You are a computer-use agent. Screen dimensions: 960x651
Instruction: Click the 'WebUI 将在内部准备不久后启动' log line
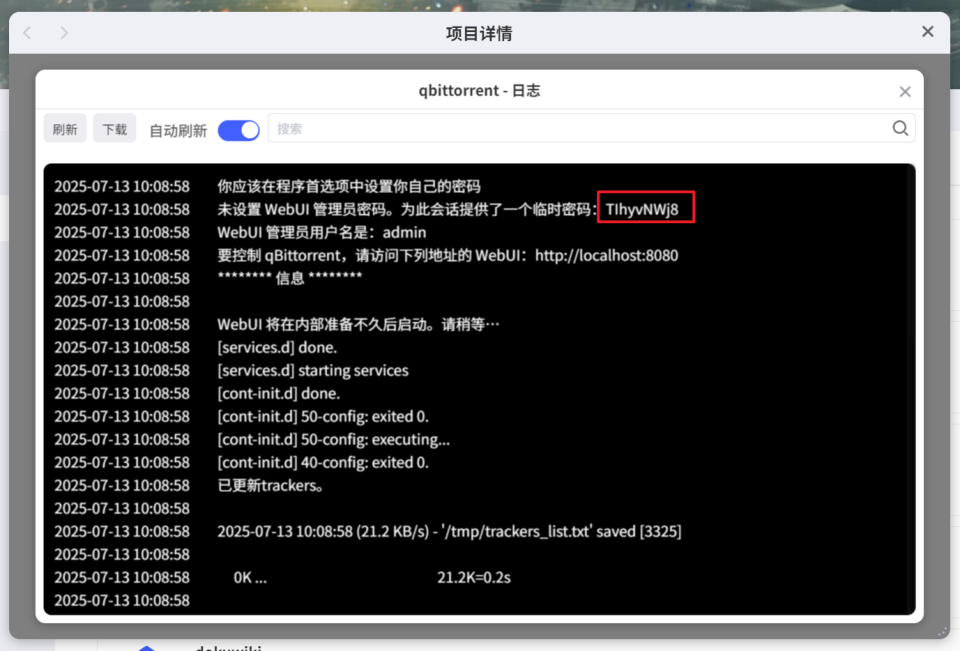(x=358, y=325)
